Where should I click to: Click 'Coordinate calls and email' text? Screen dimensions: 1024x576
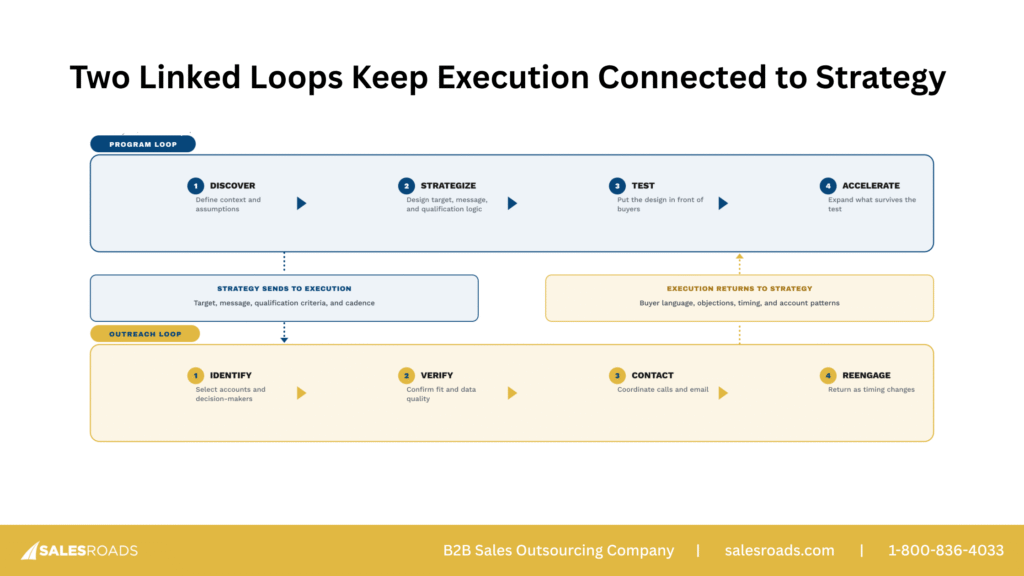click(663, 389)
